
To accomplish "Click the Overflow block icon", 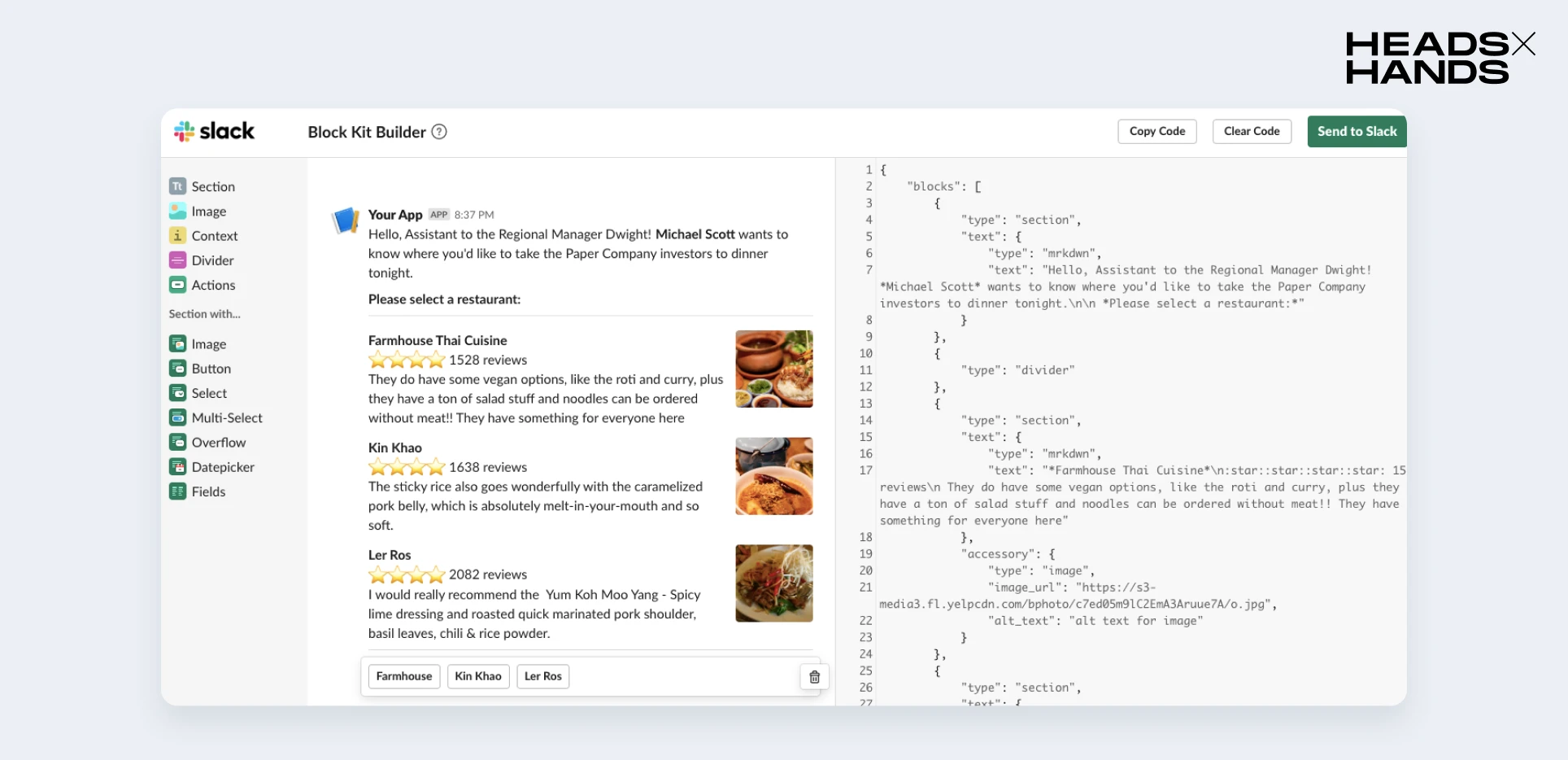I will pyautogui.click(x=177, y=442).
